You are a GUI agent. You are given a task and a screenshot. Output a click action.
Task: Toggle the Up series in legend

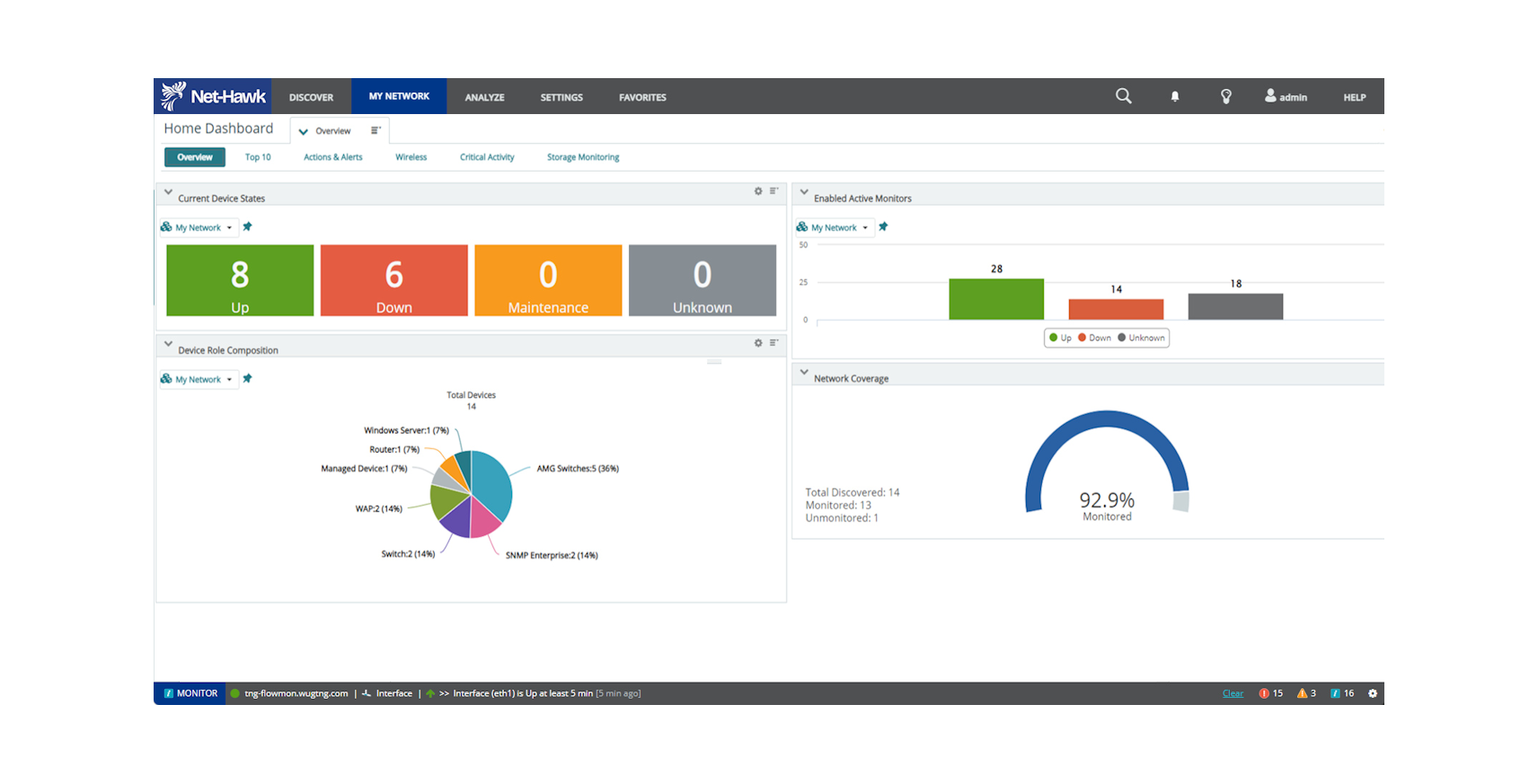click(1060, 339)
